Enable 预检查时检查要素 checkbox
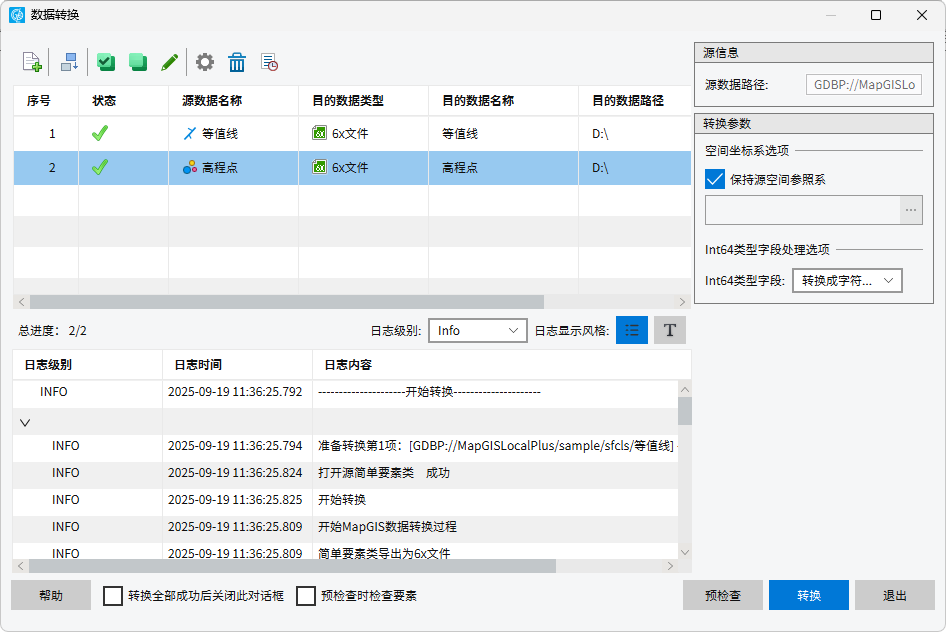Image resolution: width=946 pixels, height=632 pixels. pos(306,596)
